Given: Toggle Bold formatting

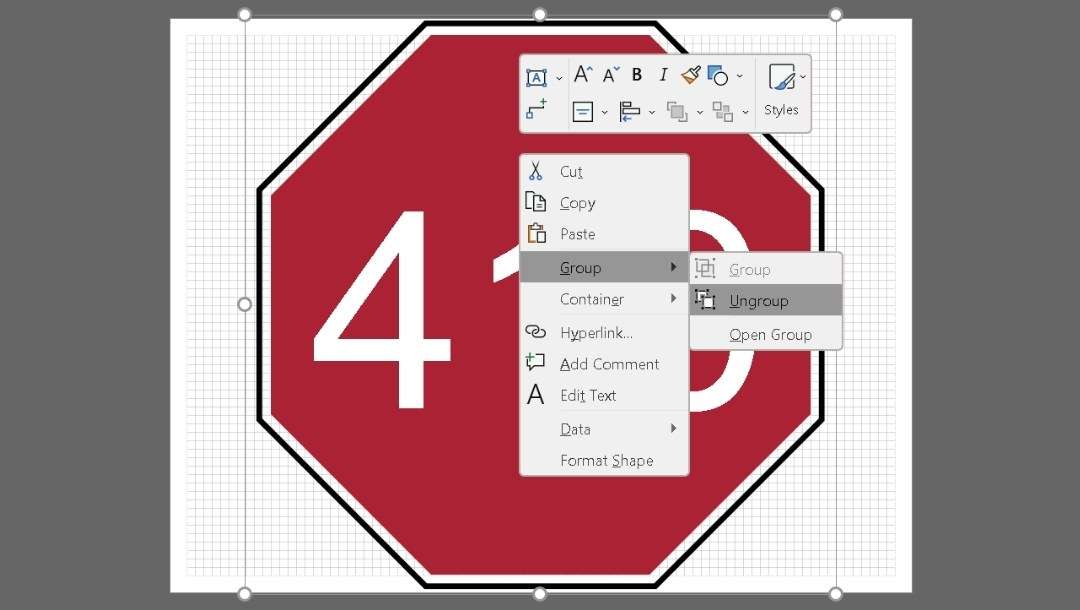Looking at the screenshot, I should 635,74.
